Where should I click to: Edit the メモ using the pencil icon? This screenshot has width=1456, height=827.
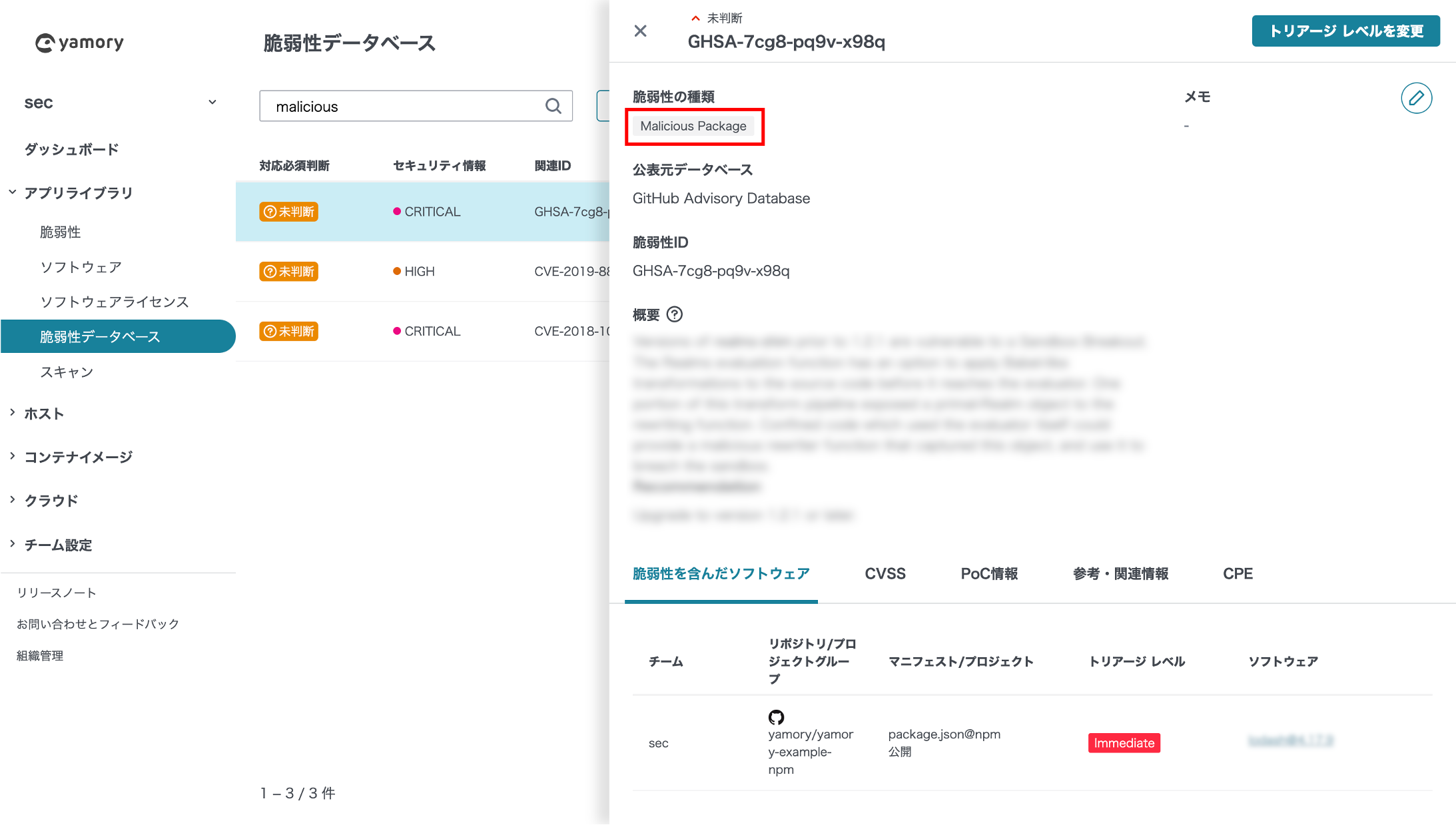point(1417,99)
